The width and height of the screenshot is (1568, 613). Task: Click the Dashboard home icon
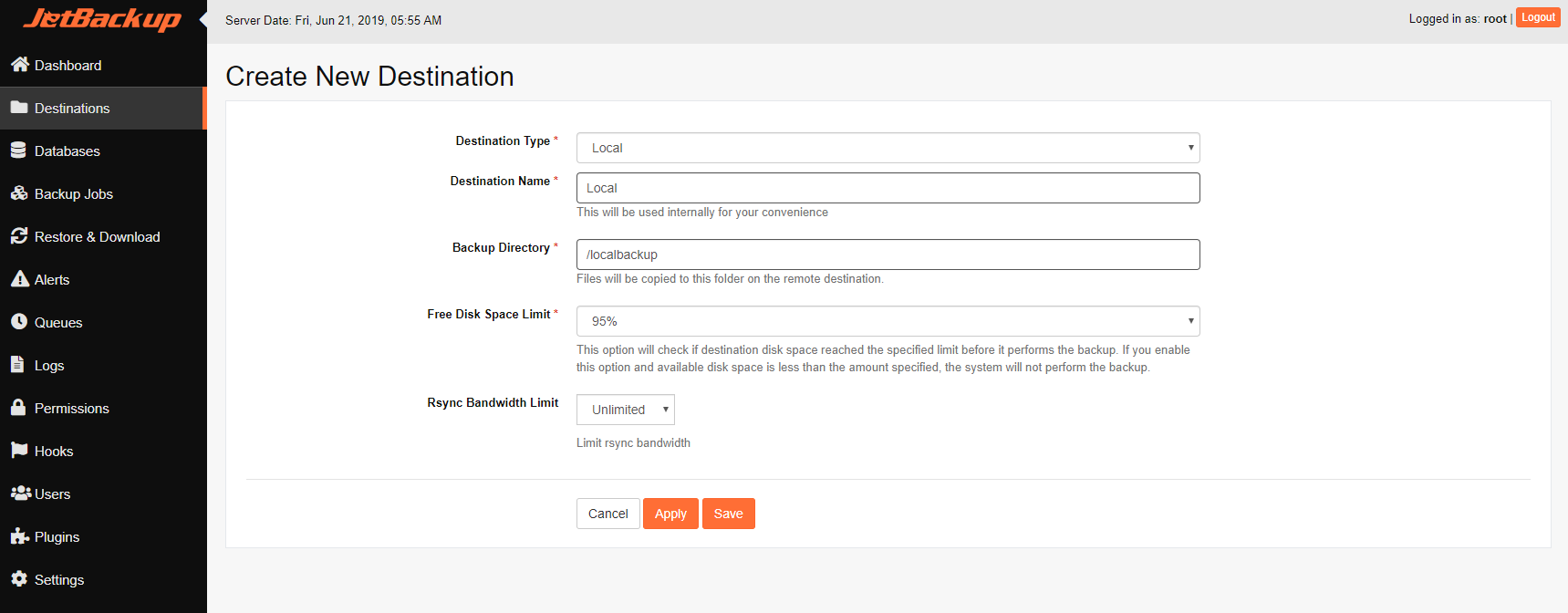coord(19,64)
